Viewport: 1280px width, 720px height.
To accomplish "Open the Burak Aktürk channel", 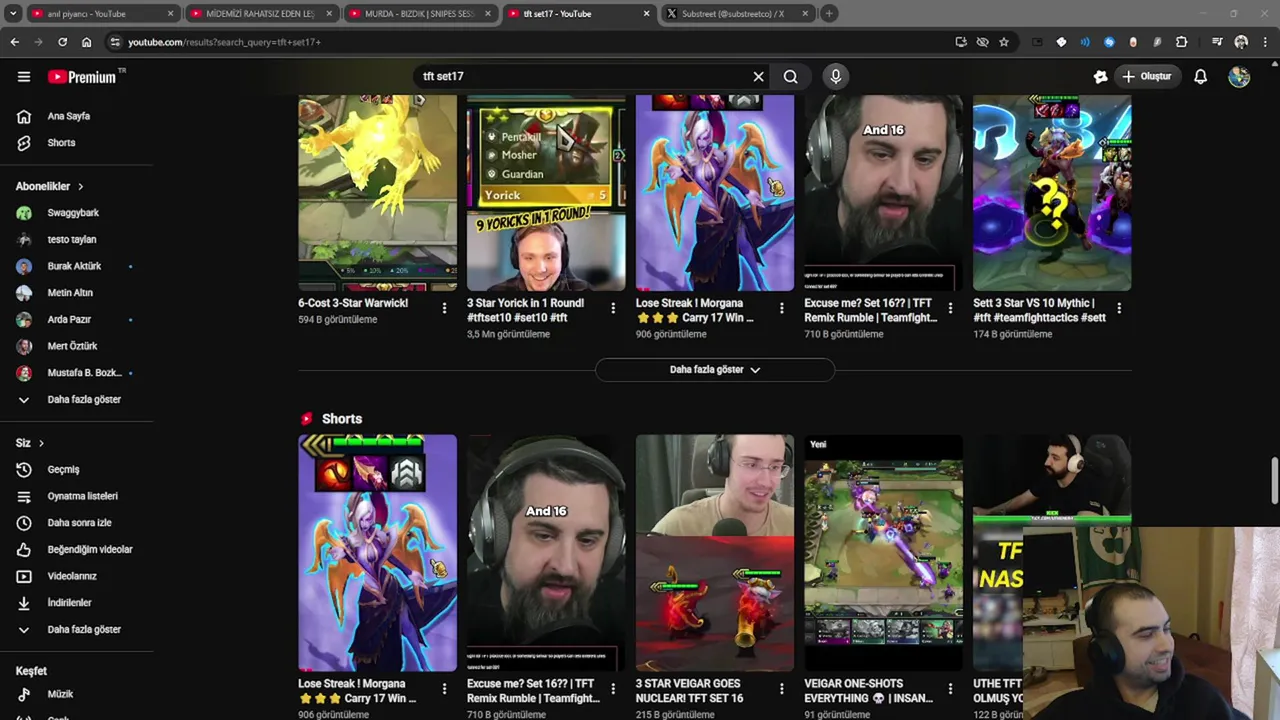I will (72, 266).
